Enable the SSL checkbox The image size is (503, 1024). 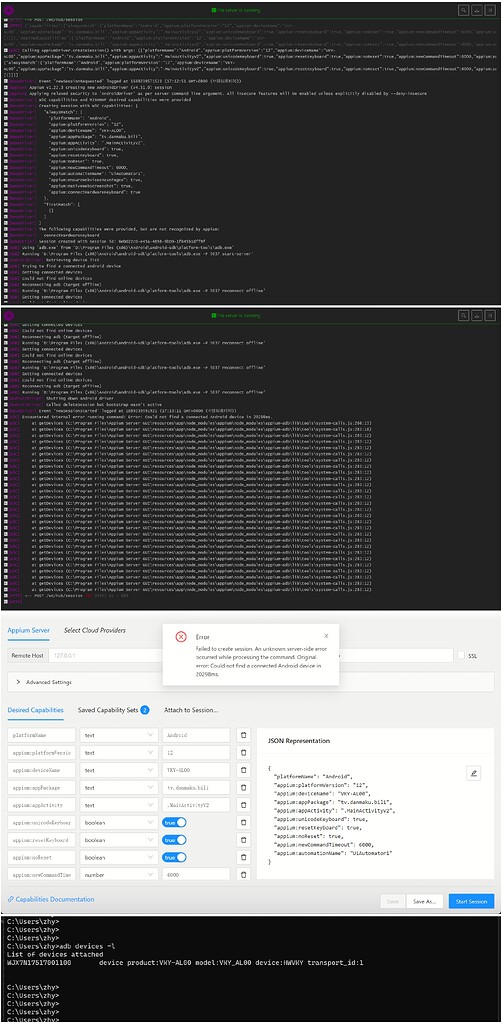pos(461,655)
